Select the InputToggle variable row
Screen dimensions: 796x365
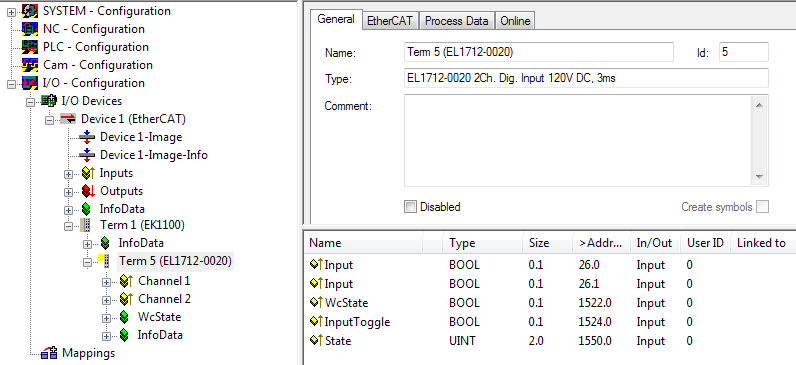pyautogui.click(x=550, y=322)
